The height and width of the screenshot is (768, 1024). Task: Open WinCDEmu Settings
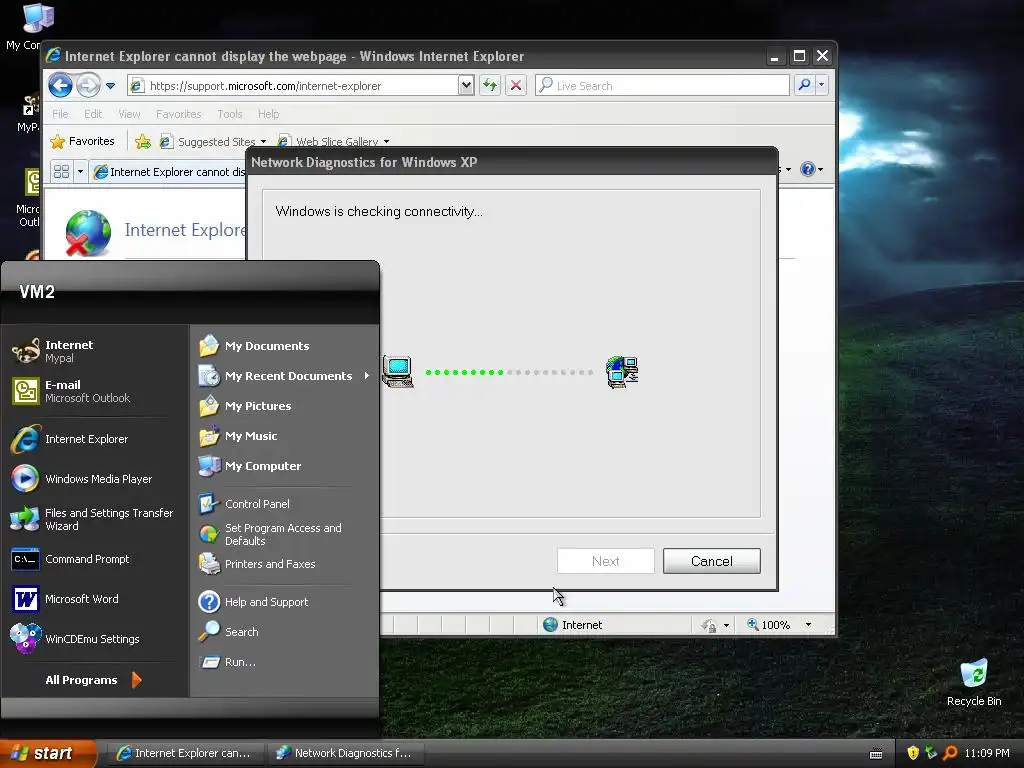coord(95,639)
